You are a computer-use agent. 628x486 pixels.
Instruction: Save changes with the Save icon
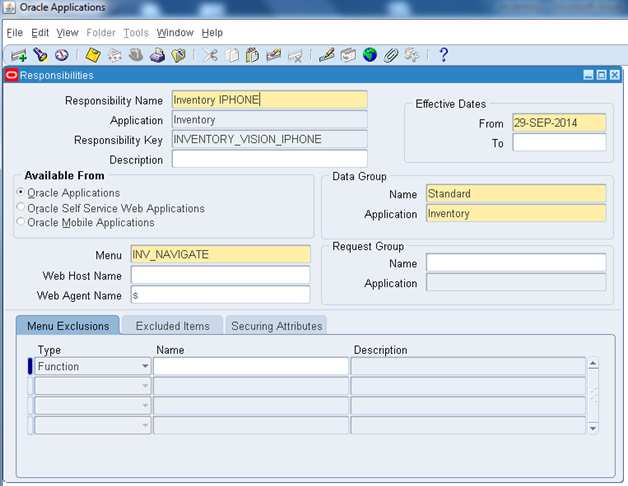pos(93,55)
